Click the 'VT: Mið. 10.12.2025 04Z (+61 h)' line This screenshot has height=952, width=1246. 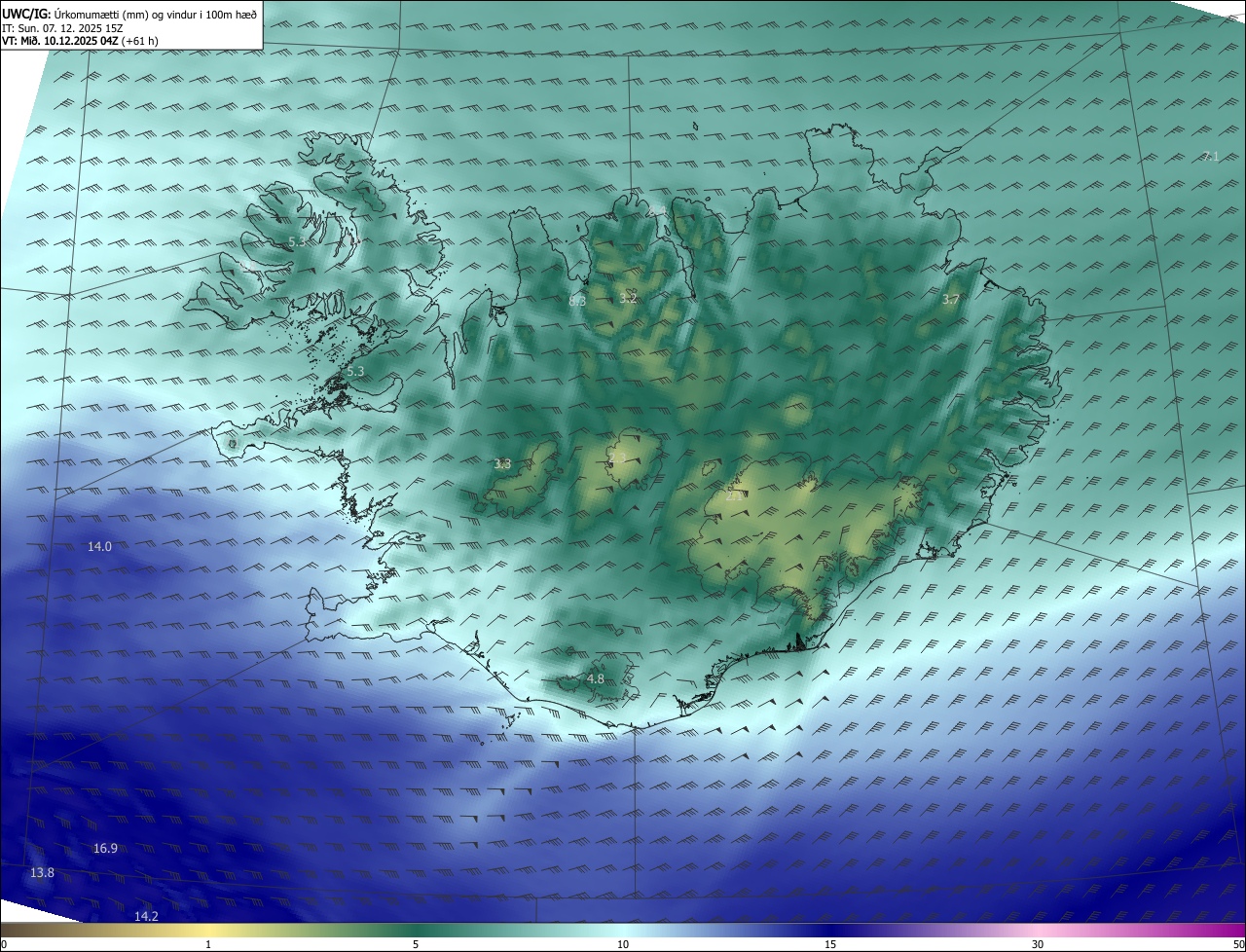[81, 41]
